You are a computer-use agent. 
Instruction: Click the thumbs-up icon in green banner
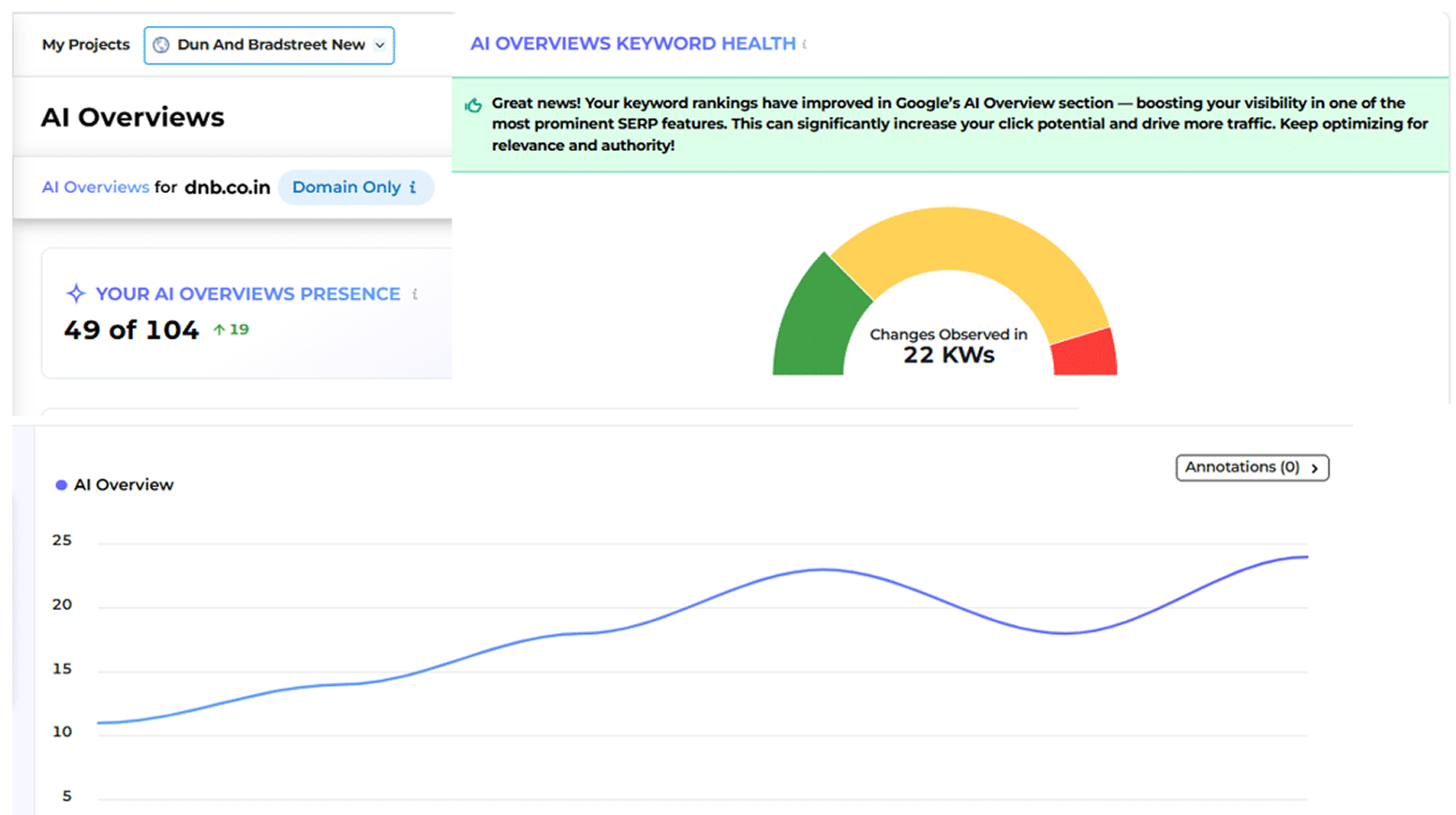tap(473, 106)
